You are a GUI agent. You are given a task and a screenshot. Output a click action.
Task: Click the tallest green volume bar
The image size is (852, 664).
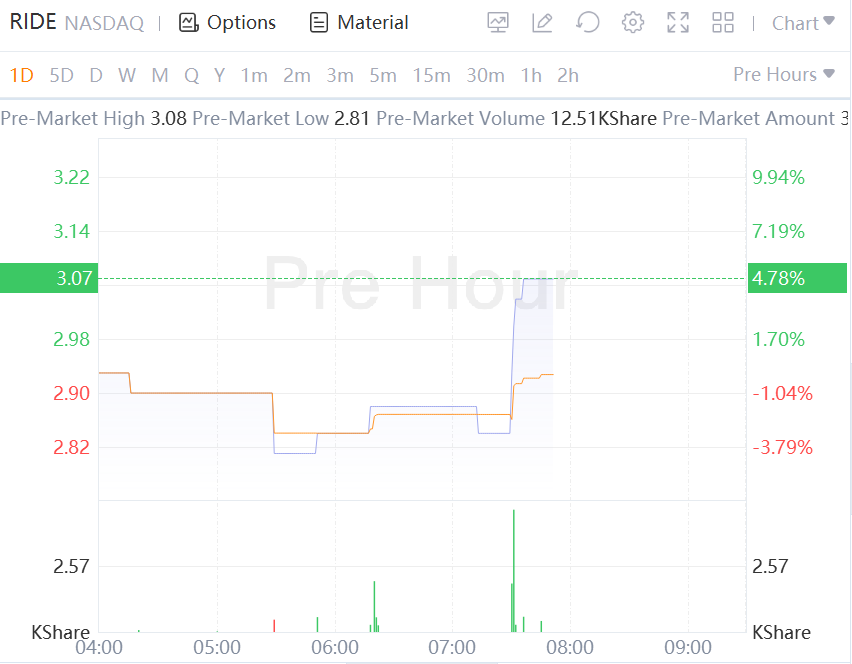513,570
